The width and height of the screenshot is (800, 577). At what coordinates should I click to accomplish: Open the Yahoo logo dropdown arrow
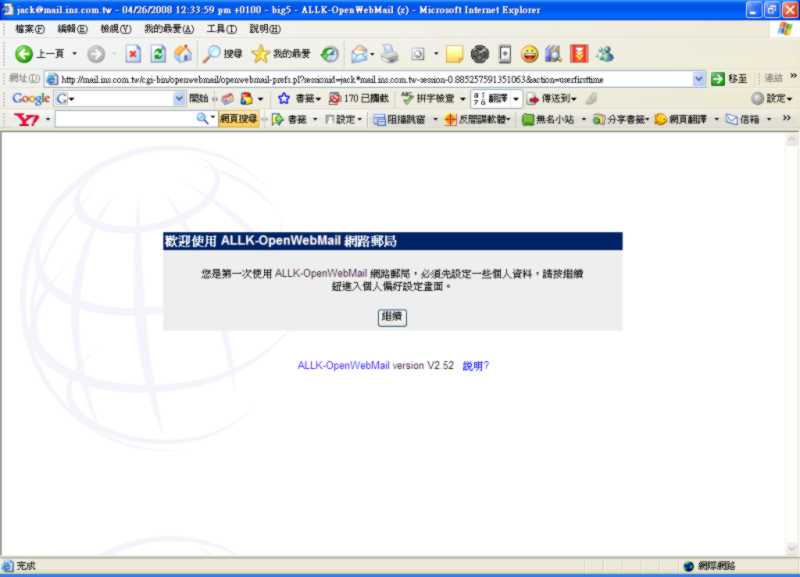47,119
